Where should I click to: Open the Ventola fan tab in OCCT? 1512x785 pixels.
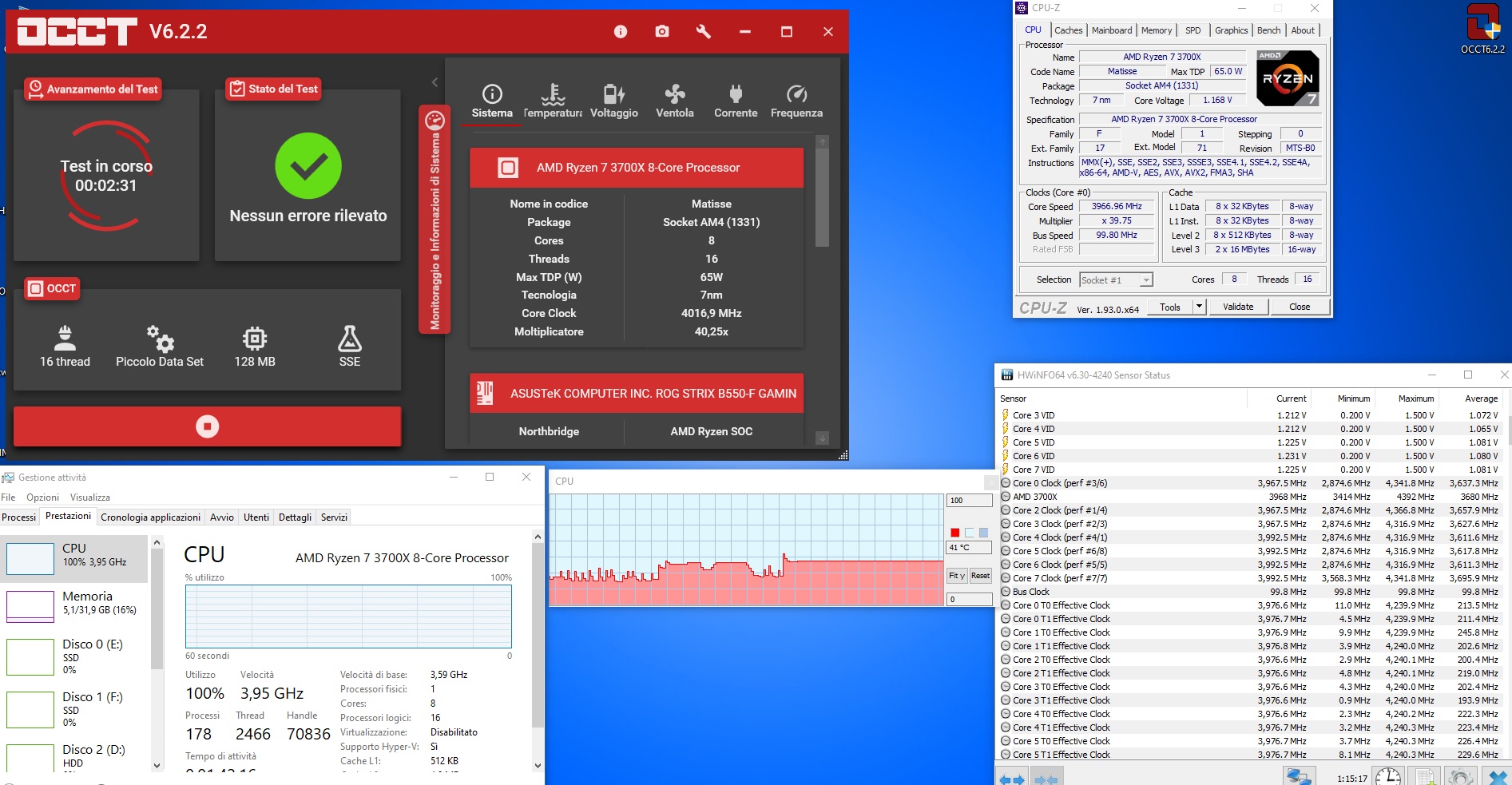(675, 101)
